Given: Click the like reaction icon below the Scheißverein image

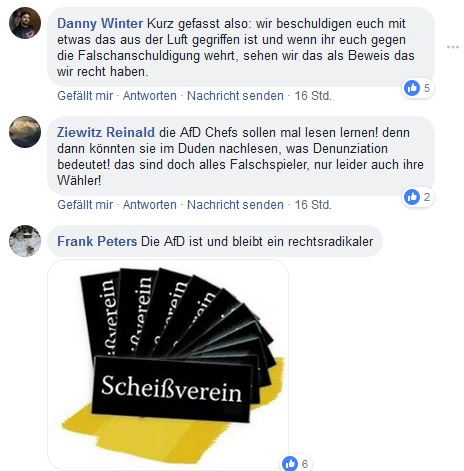Looking at the screenshot, I should pyautogui.click(x=290, y=463).
